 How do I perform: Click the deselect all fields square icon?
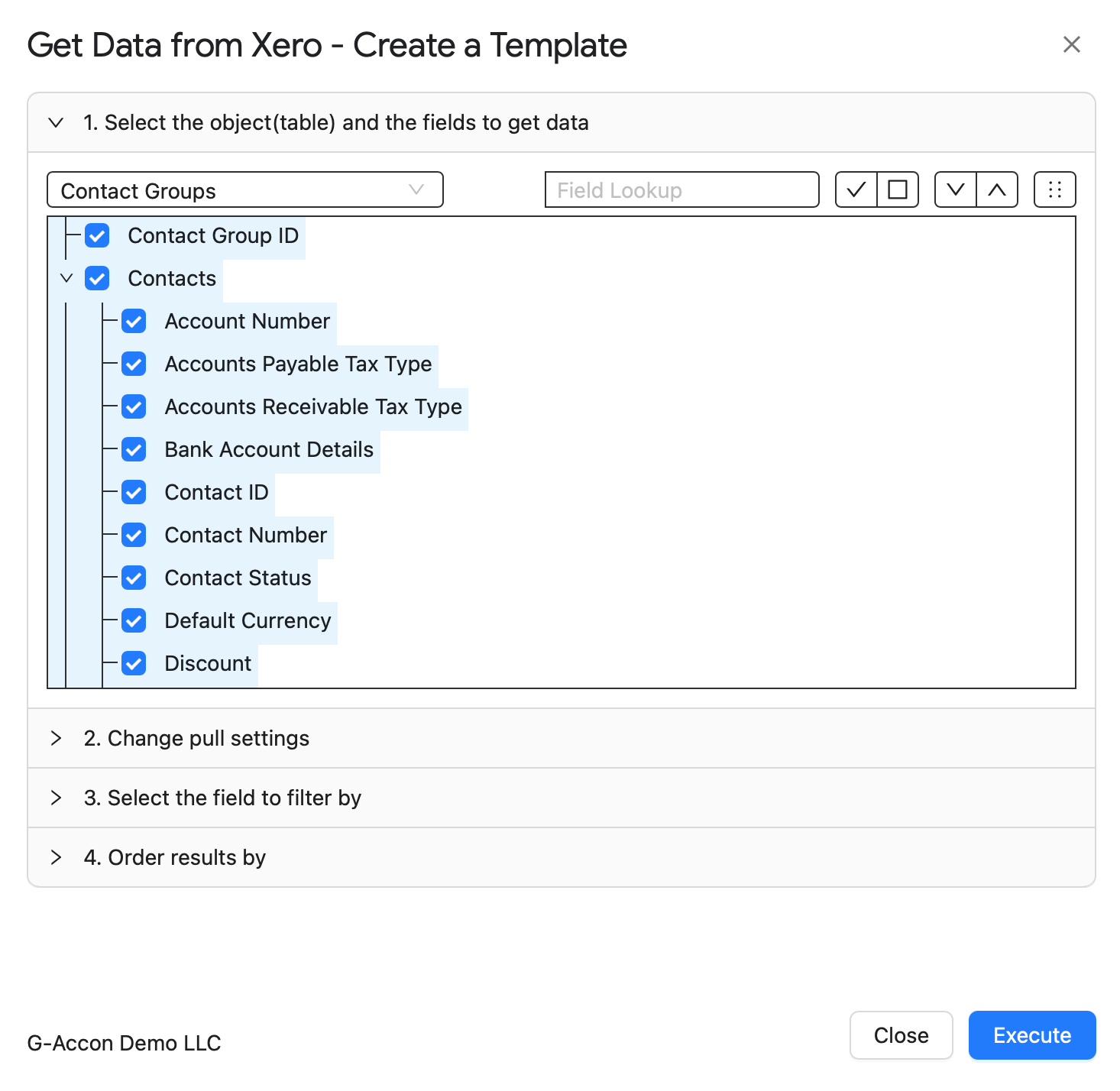coord(898,189)
